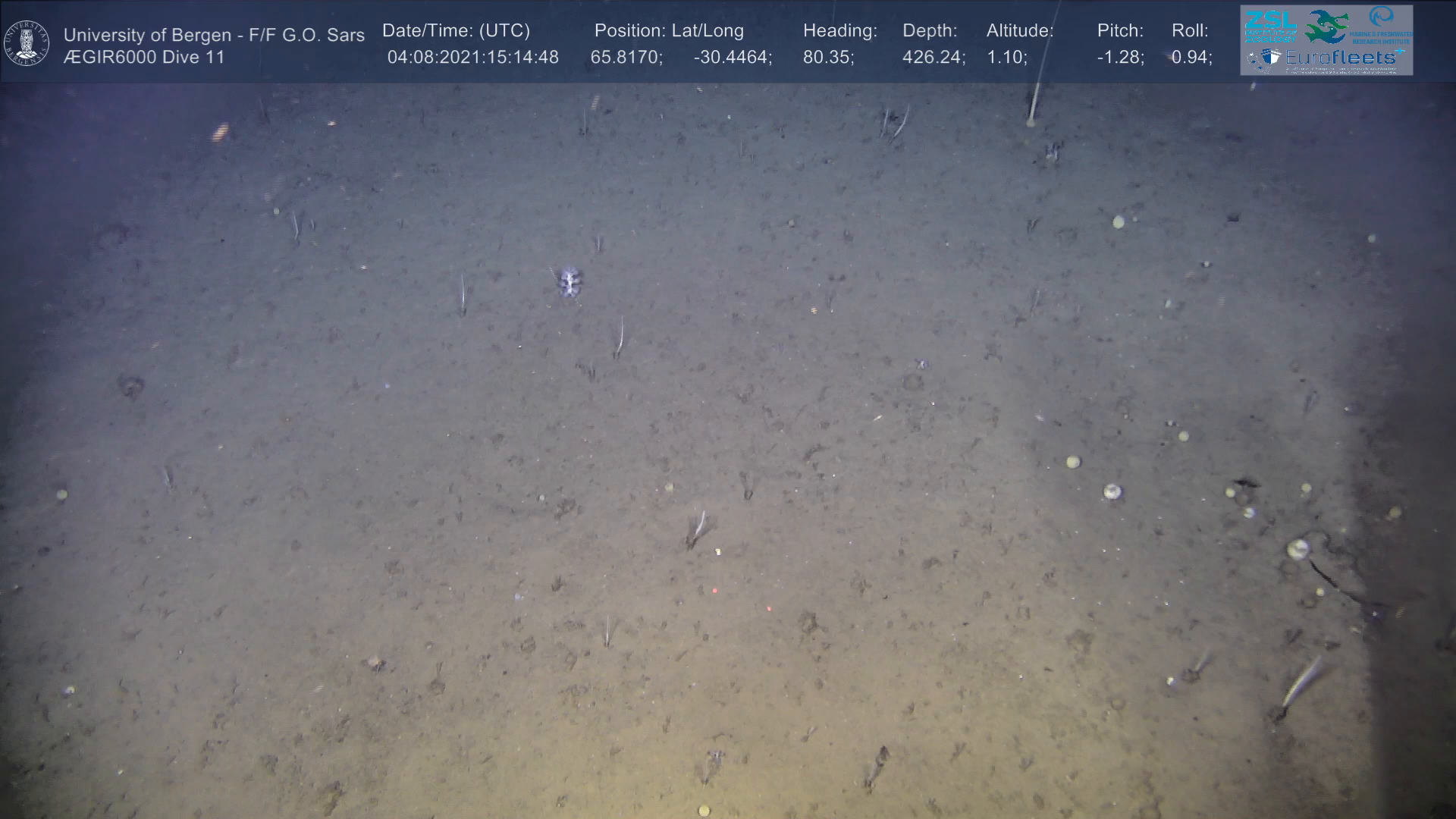
Task: Click the roll value 0.94
Action: 1191,58
